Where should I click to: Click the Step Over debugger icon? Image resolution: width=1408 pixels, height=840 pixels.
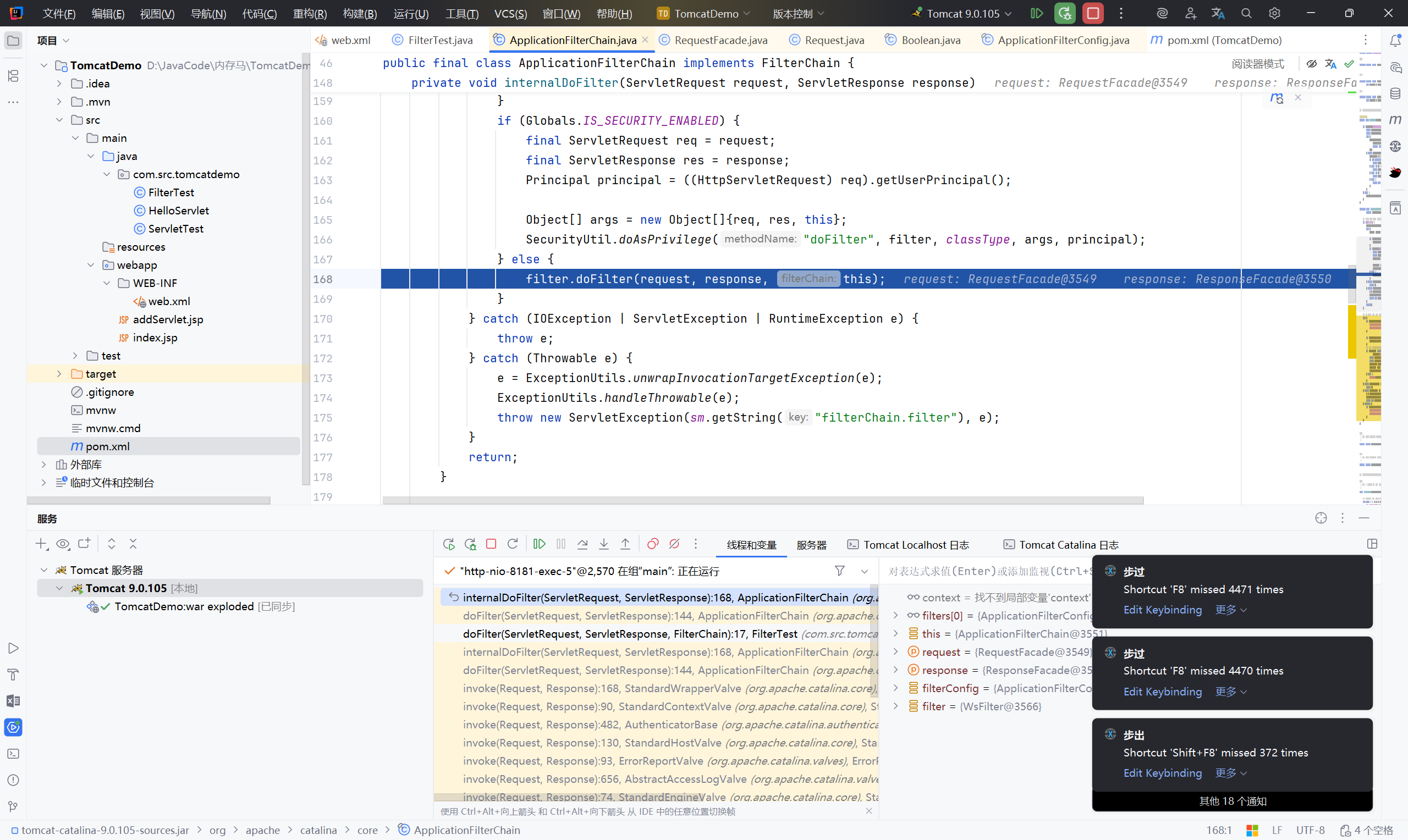coord(582,544)
